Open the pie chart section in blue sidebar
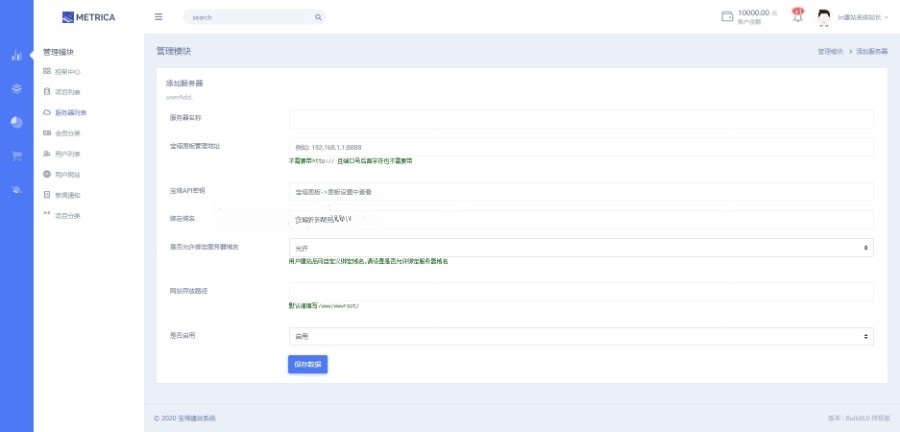 point(17,122)
